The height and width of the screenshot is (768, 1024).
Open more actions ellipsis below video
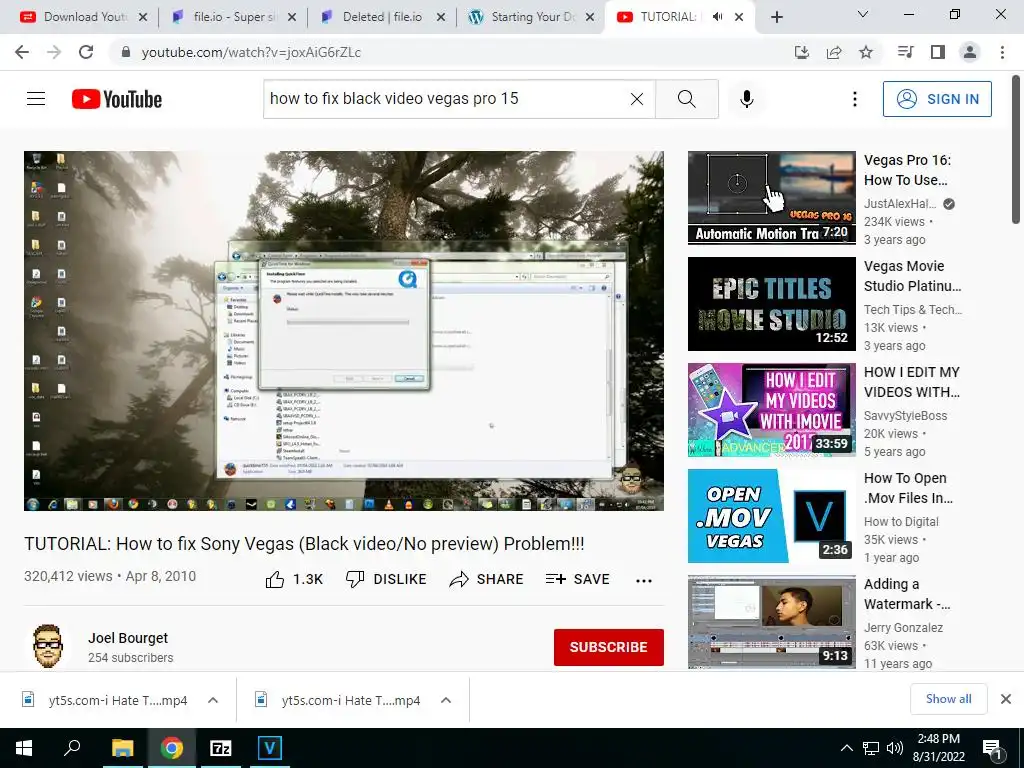[x=644, y=581]
